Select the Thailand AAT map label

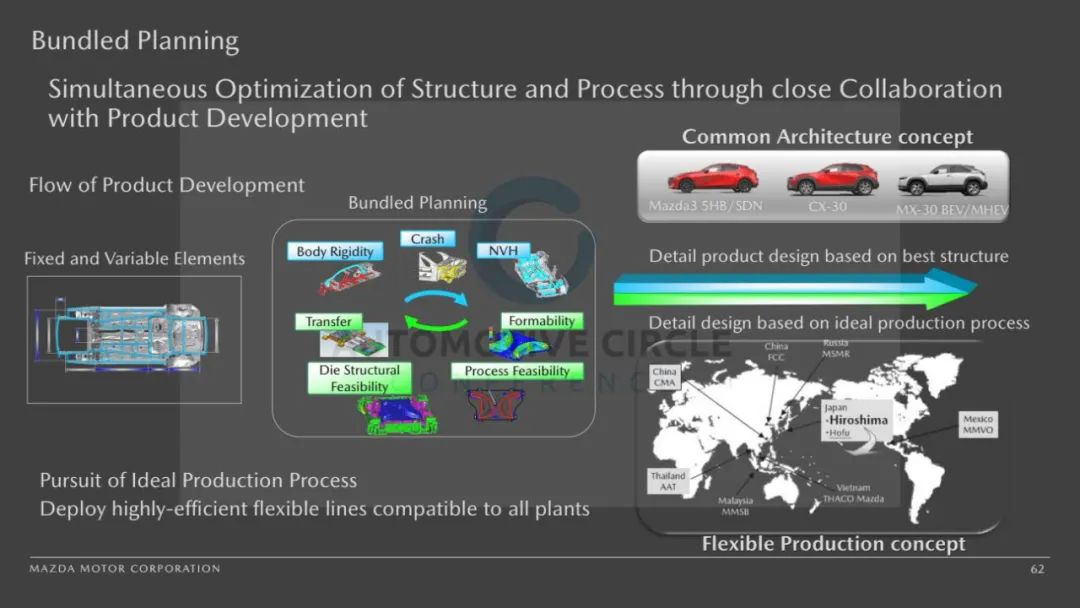tap(668, 481)
